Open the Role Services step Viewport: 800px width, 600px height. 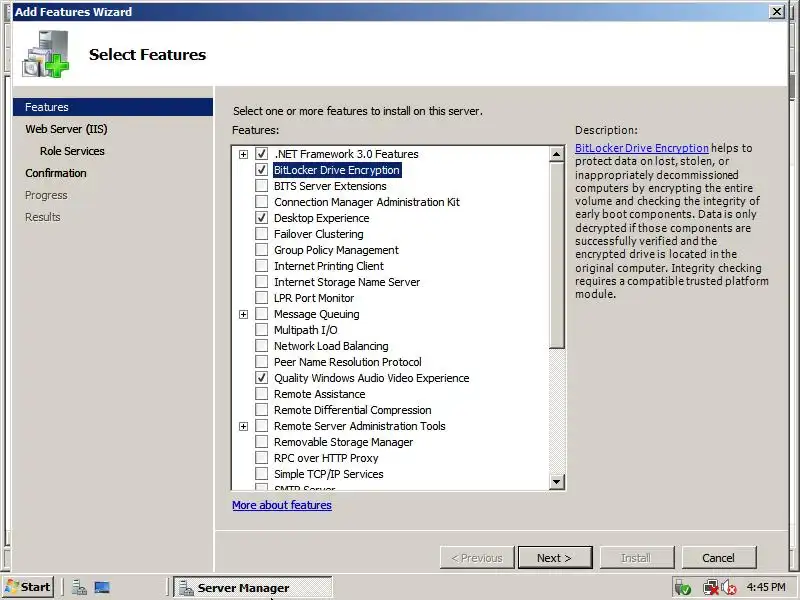click(x=72, y=151)
